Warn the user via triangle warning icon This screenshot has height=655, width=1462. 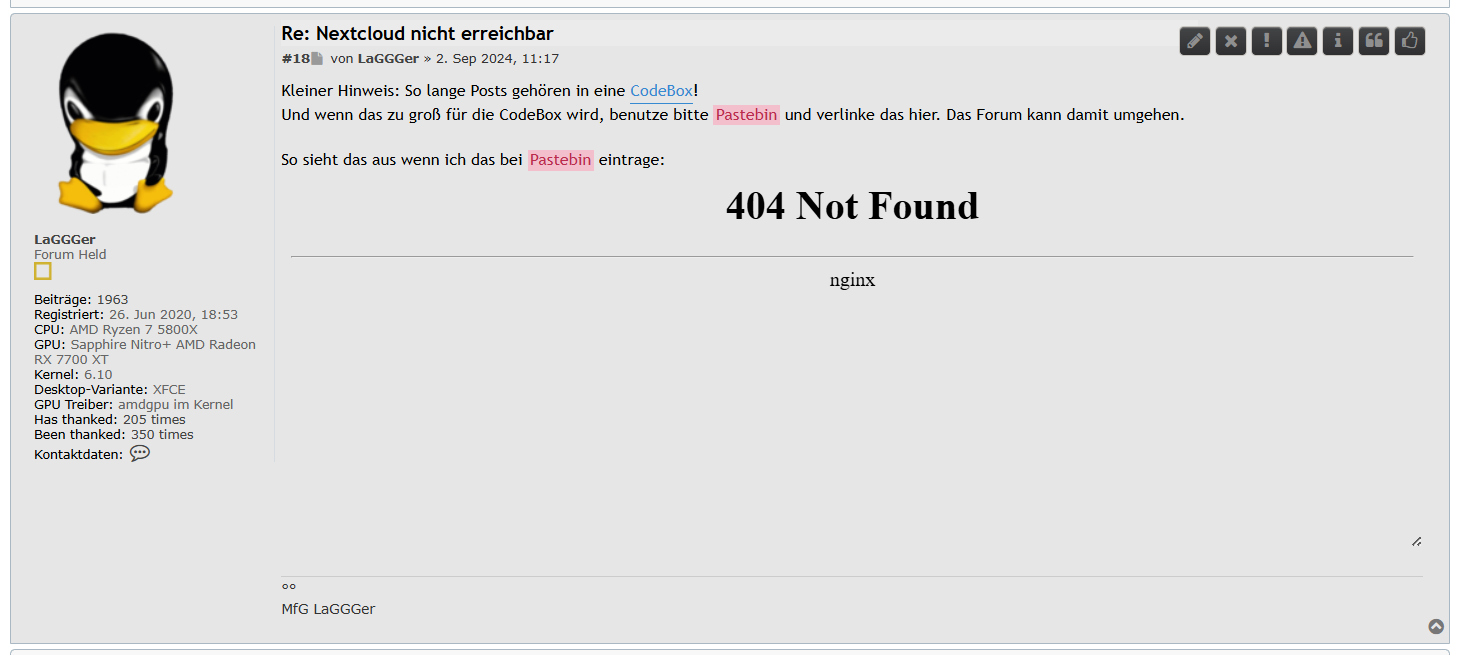pos(1302,41)
